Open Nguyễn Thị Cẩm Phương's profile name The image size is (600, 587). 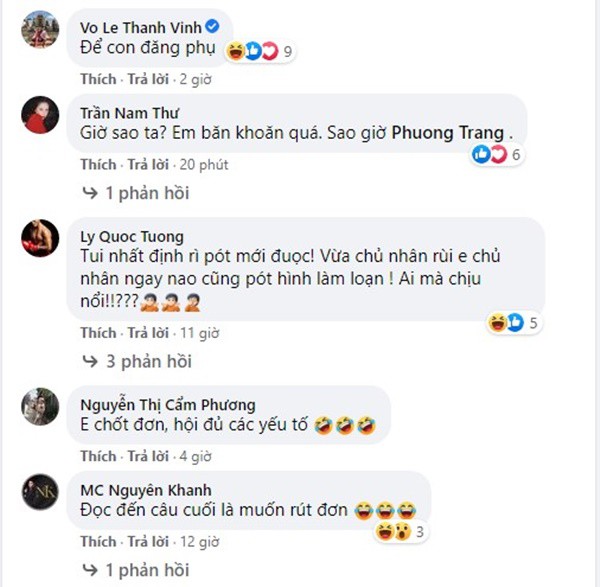(x=168, y=405)
